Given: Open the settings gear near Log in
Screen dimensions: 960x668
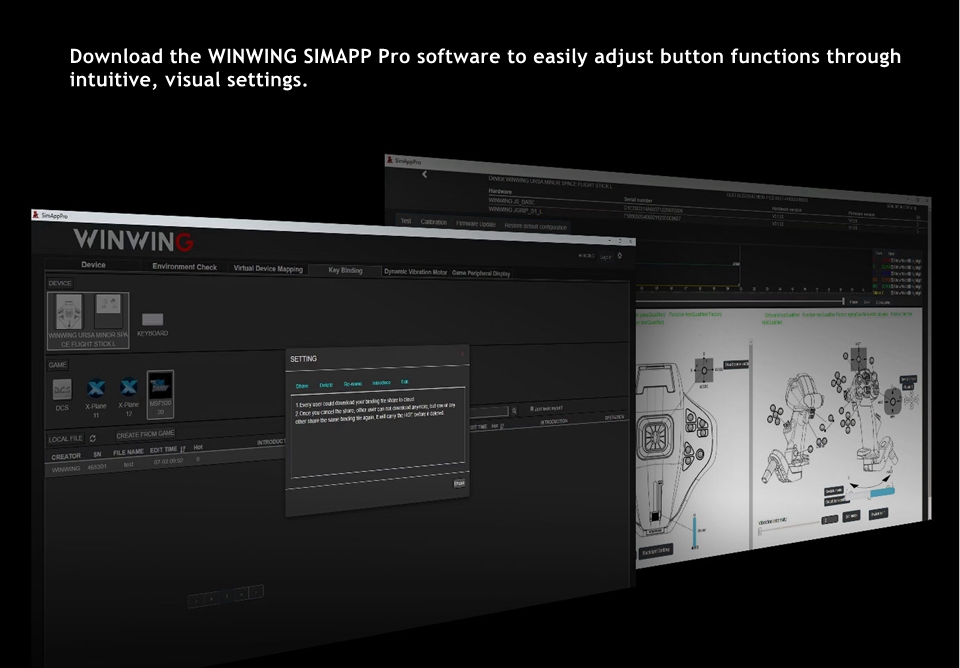Looking at the screenshot, I should (620, 256).
